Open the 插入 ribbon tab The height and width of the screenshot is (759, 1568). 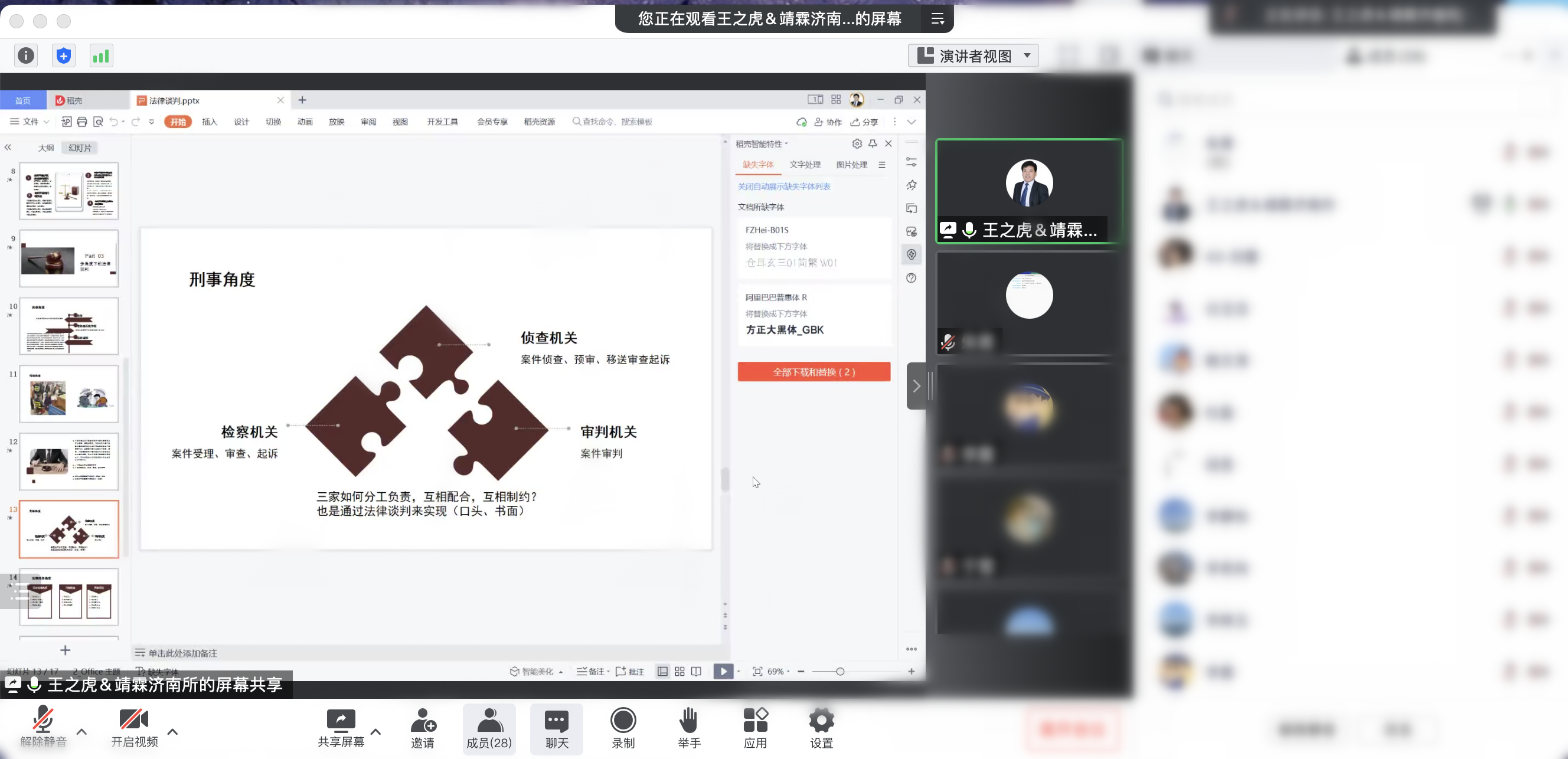(210, 122)
